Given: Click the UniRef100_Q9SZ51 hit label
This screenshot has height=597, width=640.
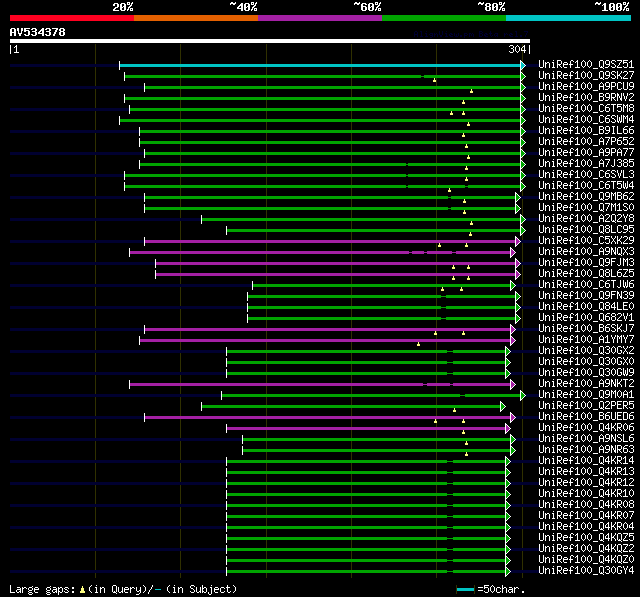Looking at the screenshot, I should point(586,64).
